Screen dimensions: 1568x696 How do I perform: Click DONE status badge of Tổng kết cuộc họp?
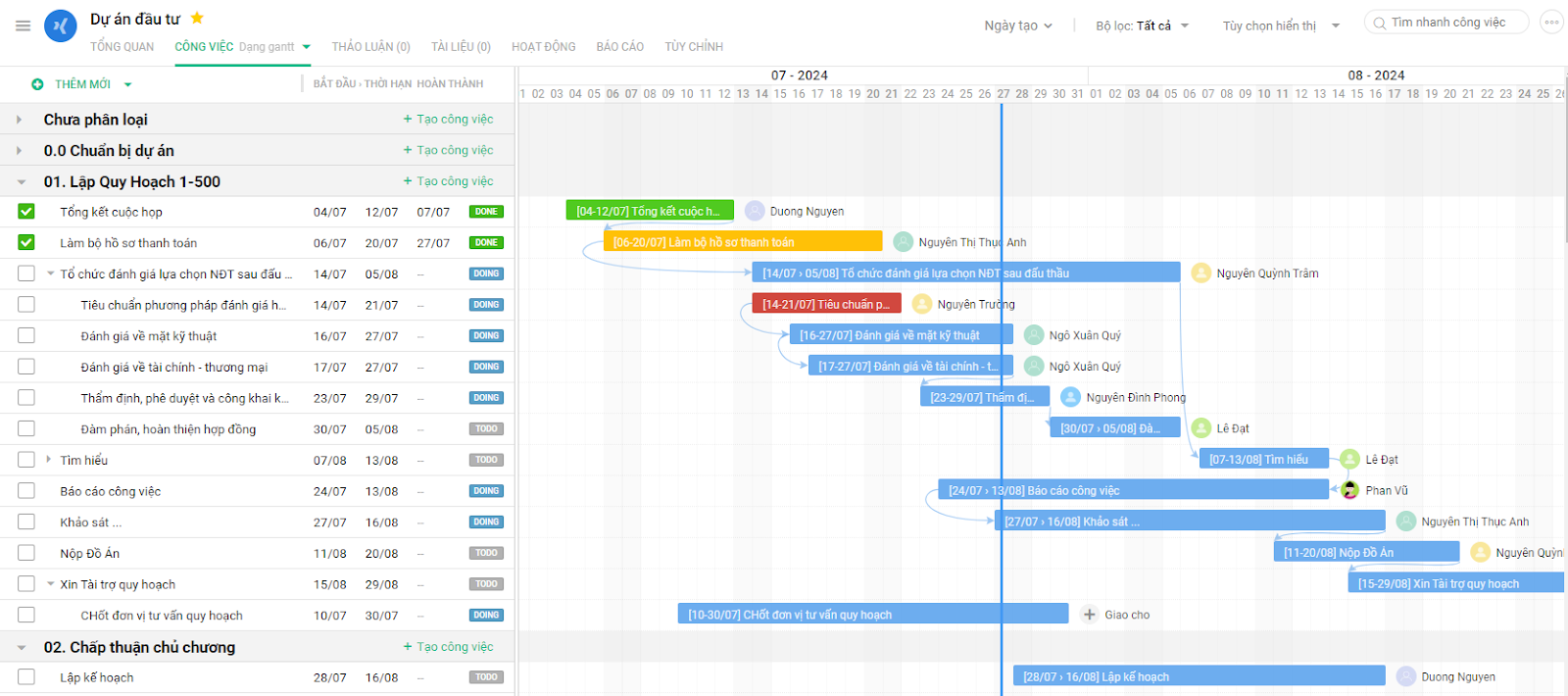[487, 212]
